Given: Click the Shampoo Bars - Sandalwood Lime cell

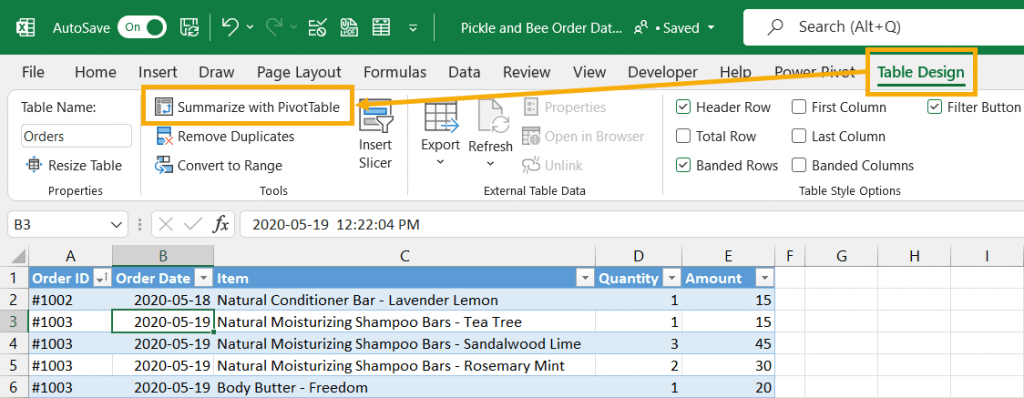Looking at the screenshot, I should click(405, 344).
